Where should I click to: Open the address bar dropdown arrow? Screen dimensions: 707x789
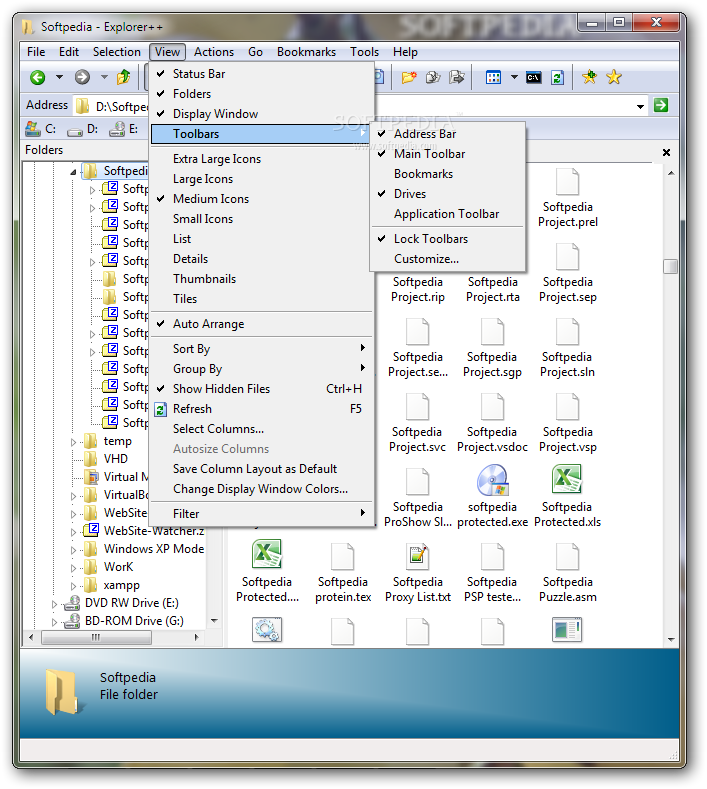pos(640,106)
